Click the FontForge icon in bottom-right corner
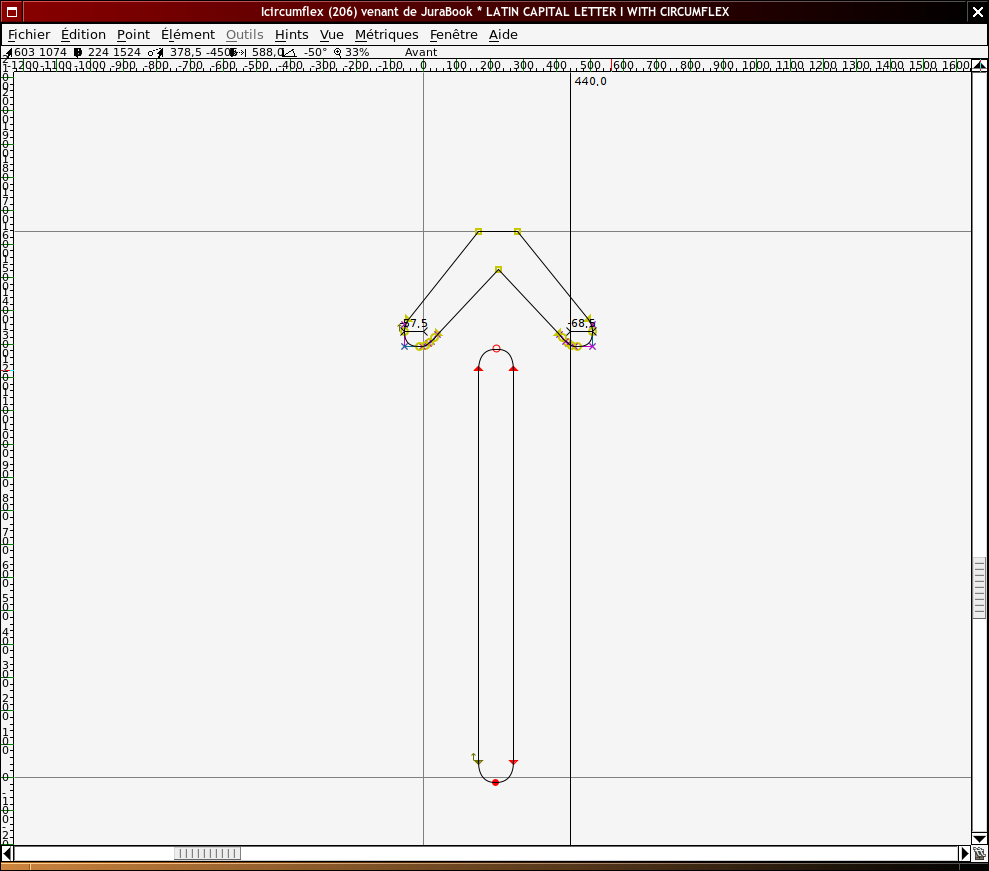 coord(980,853)
